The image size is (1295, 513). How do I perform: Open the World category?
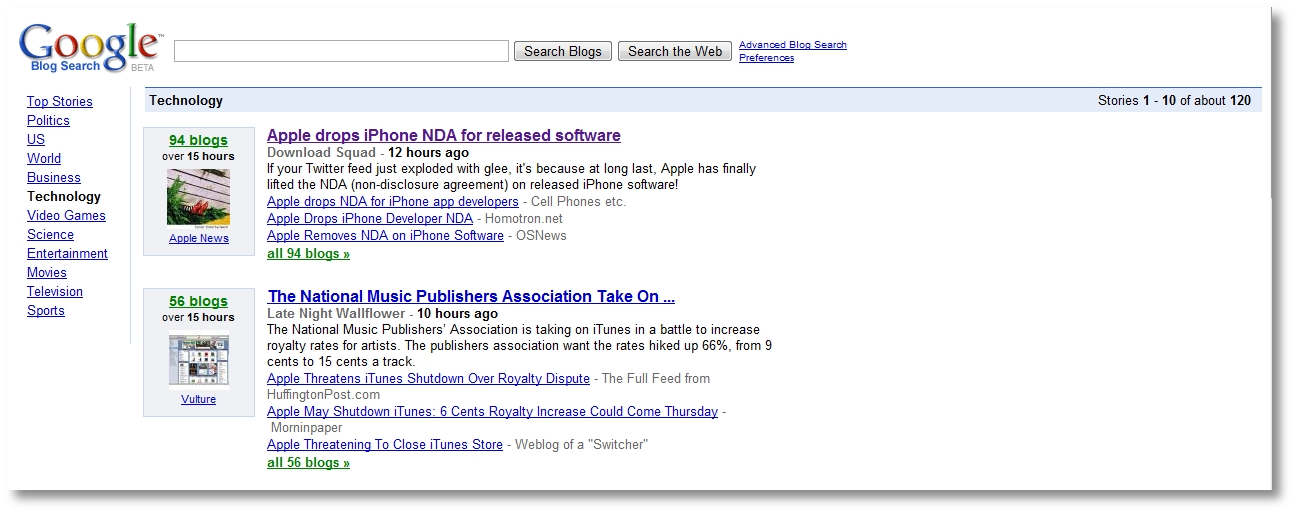pyautogui.click(x=44, y=158)
